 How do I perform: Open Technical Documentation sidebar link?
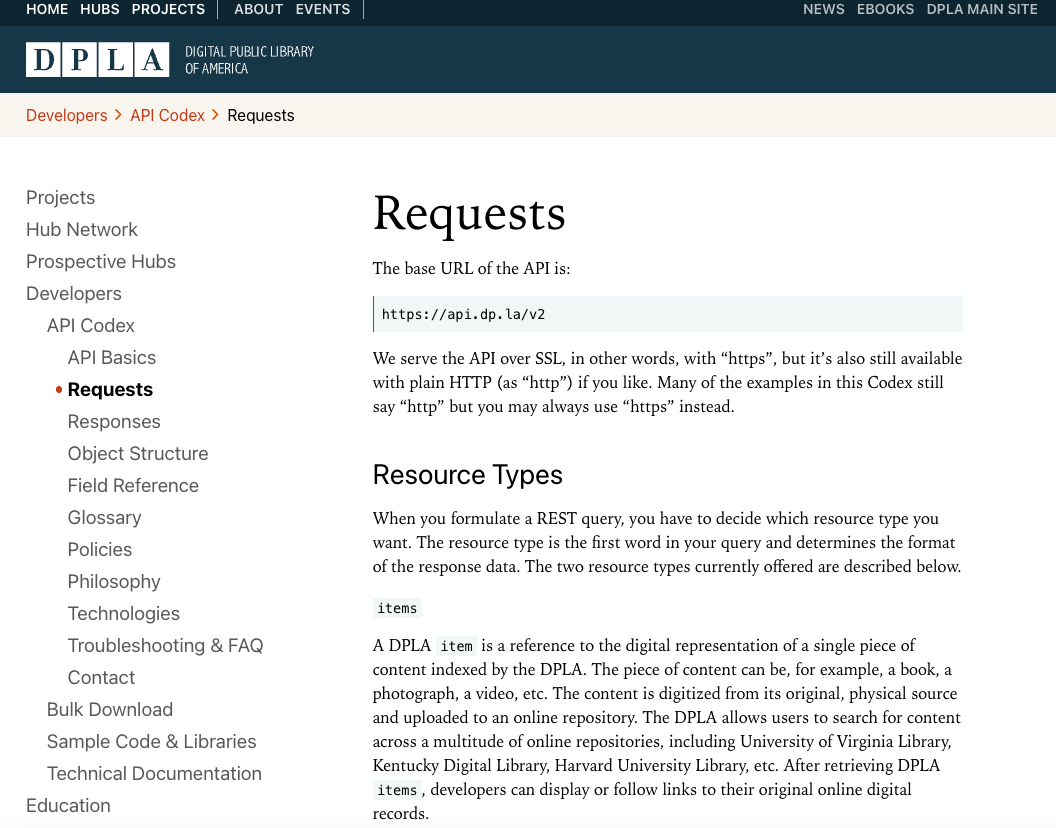pyautogui.click(x=154, y=773)
